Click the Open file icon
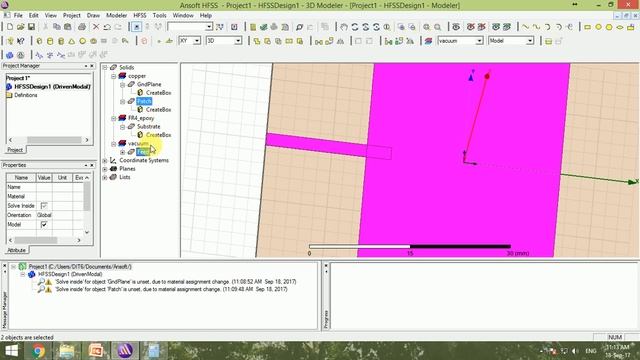Image resolution: width=640 pixels, height=360 pixels. coord(20,27)
